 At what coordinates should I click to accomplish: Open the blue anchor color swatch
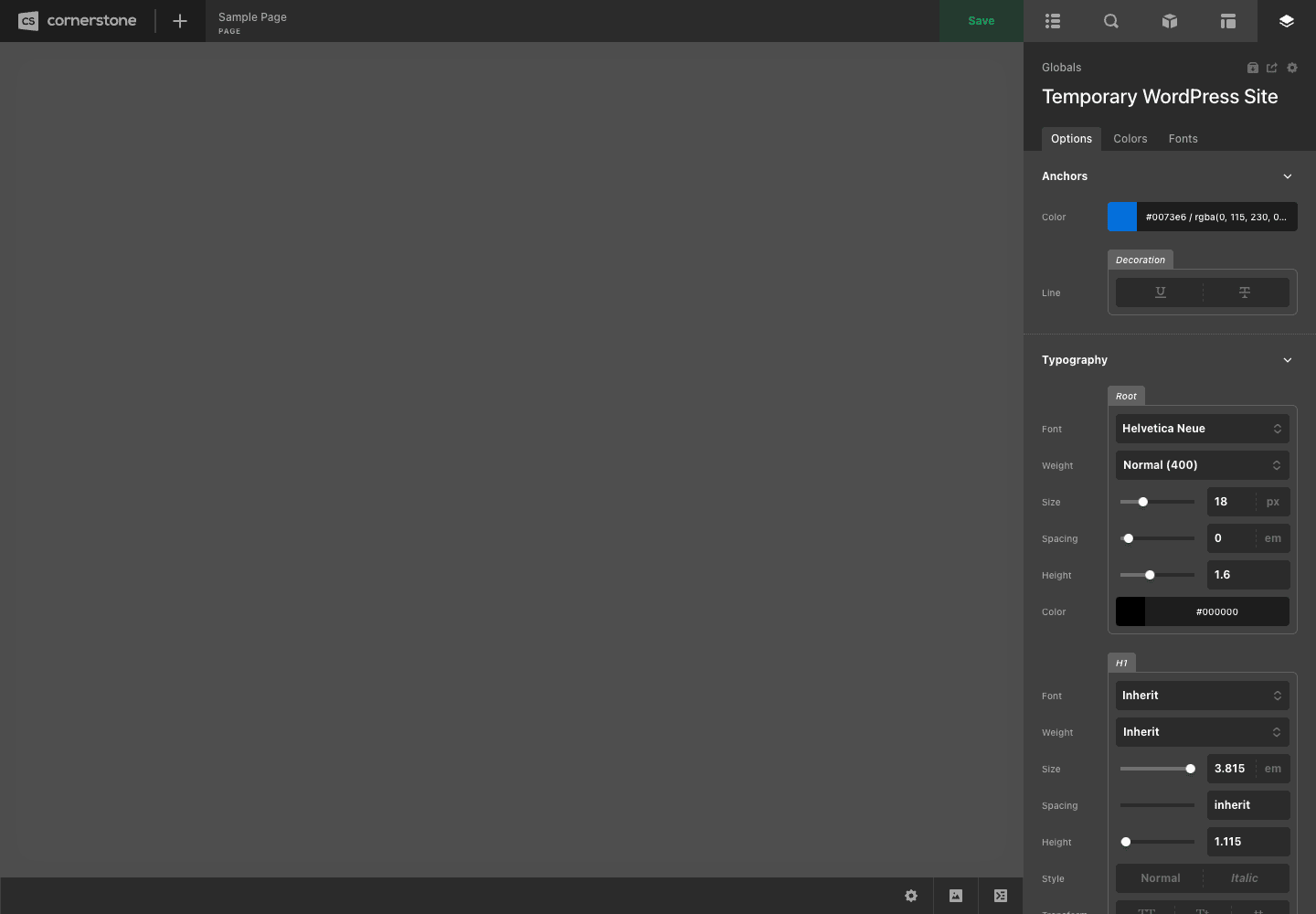(1122, 217)
